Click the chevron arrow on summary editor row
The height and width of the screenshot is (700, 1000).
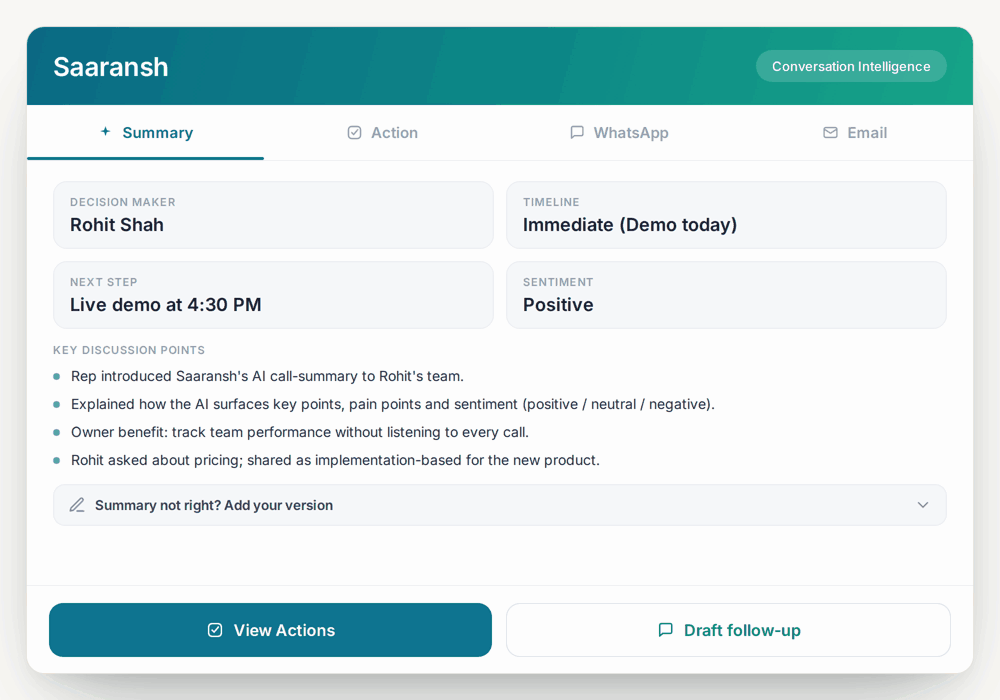tap(922, 505)
